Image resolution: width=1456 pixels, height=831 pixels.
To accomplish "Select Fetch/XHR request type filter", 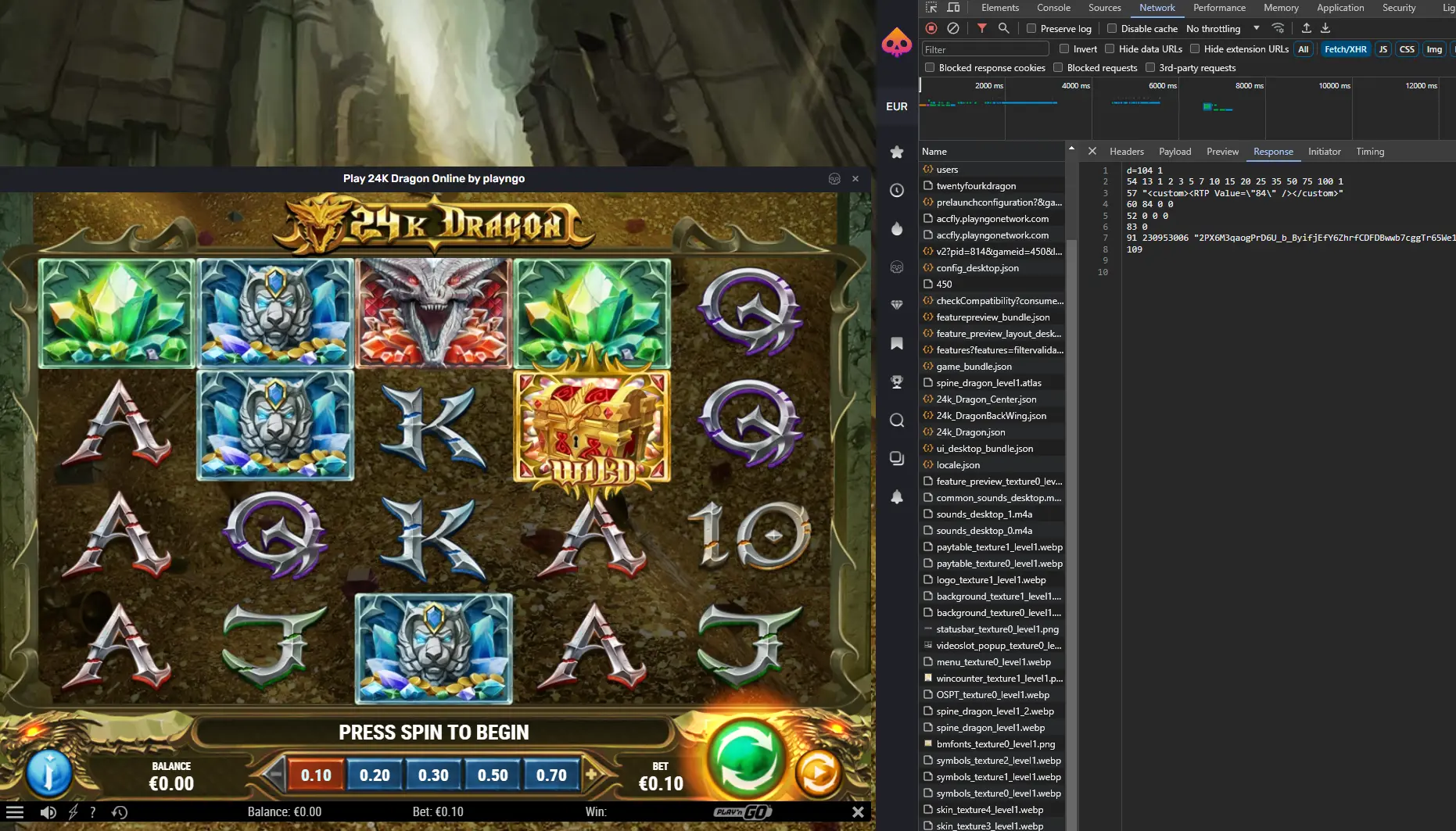I will point(1345,49).
